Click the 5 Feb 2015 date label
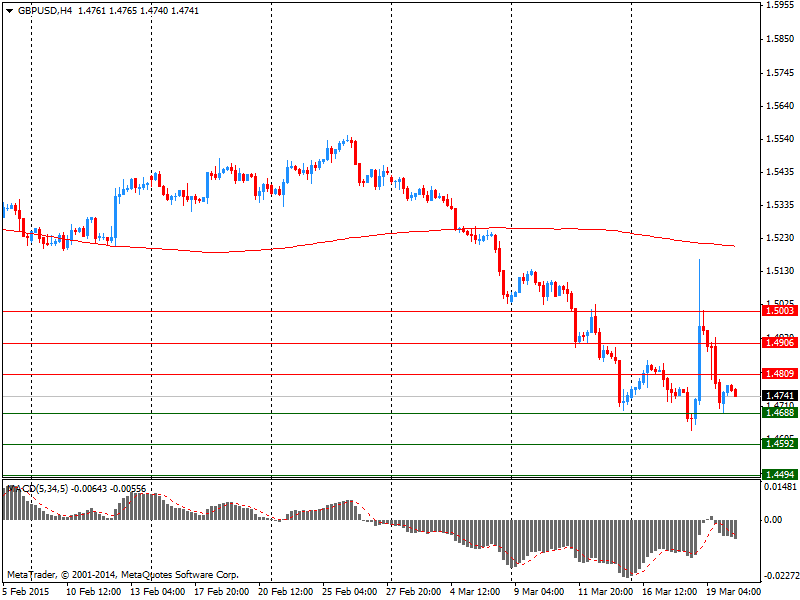 [27, 591]
